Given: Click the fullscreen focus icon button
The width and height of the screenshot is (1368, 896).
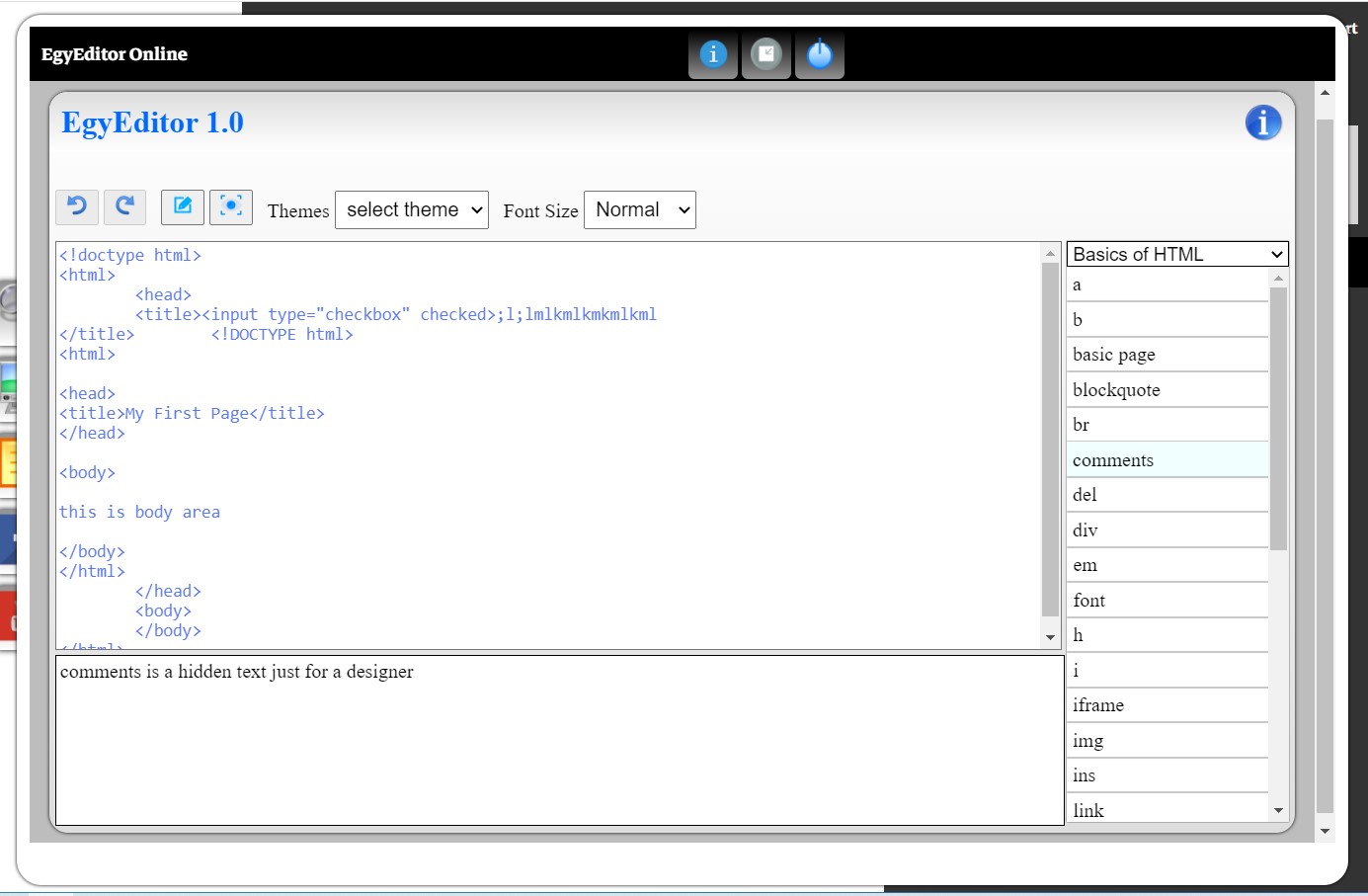Looking at the screenshot, I should click(231, 206).
